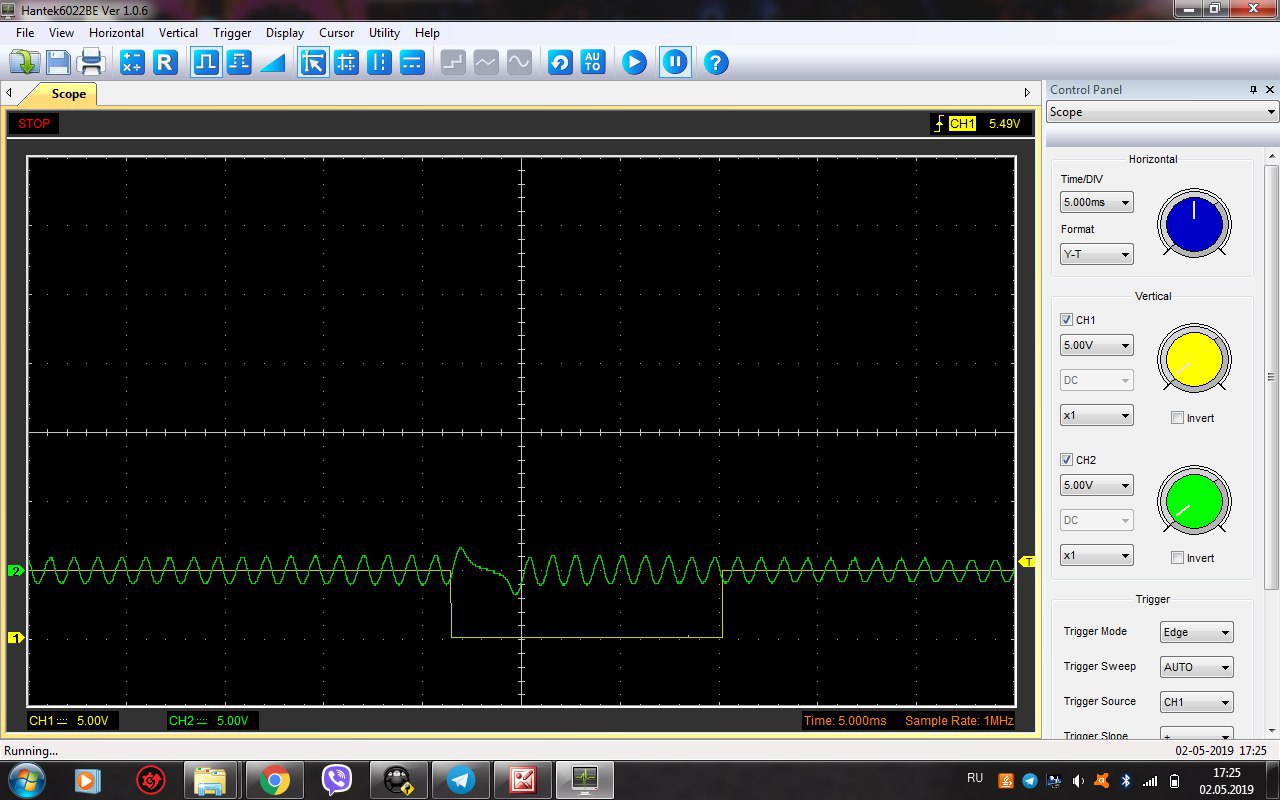Select the second pulse icon with dotted base
1280x800 pixels.
click(239, 62)
